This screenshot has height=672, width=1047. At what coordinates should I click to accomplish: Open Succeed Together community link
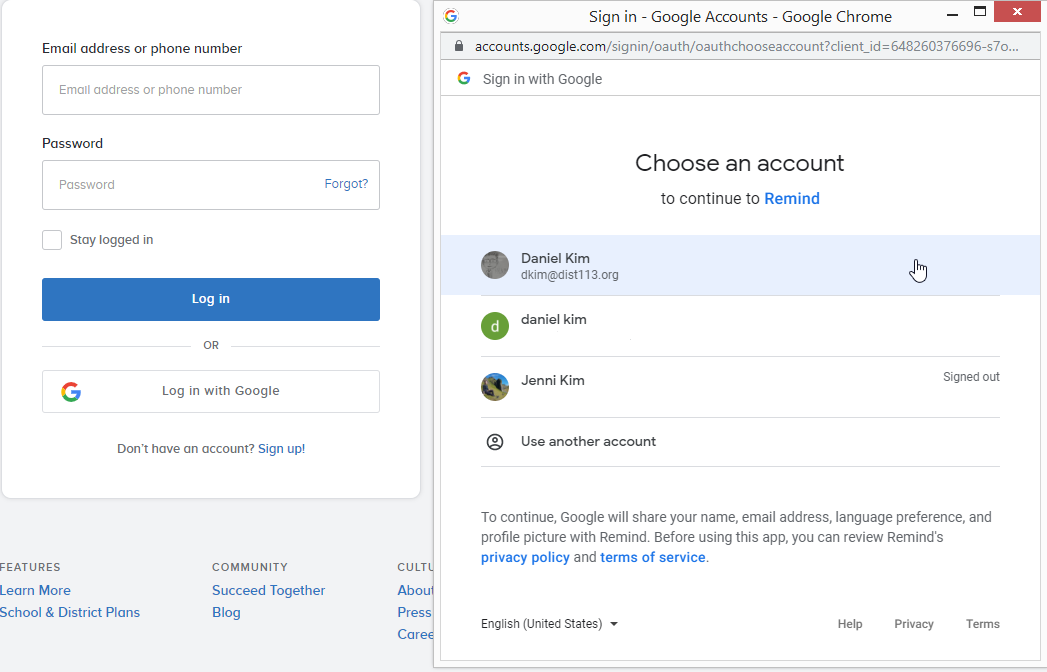point(268,591)
